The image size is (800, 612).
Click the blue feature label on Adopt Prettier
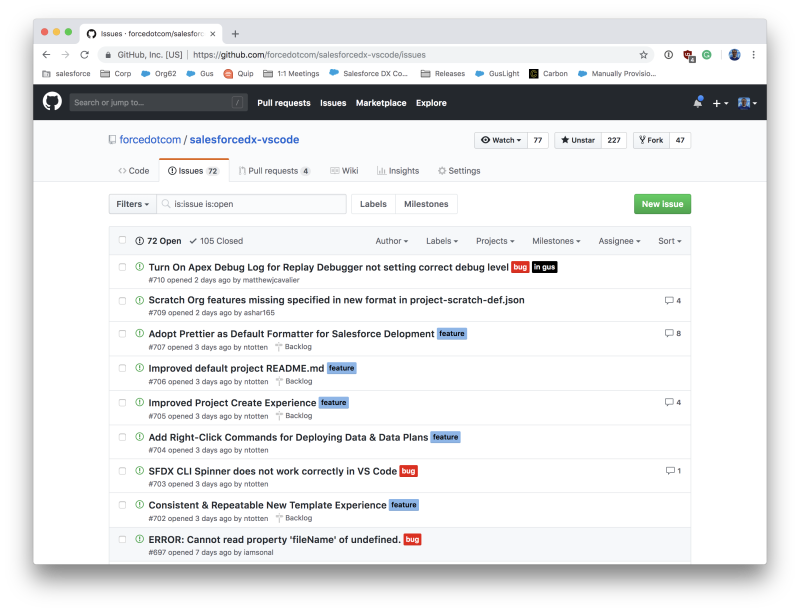452,334
